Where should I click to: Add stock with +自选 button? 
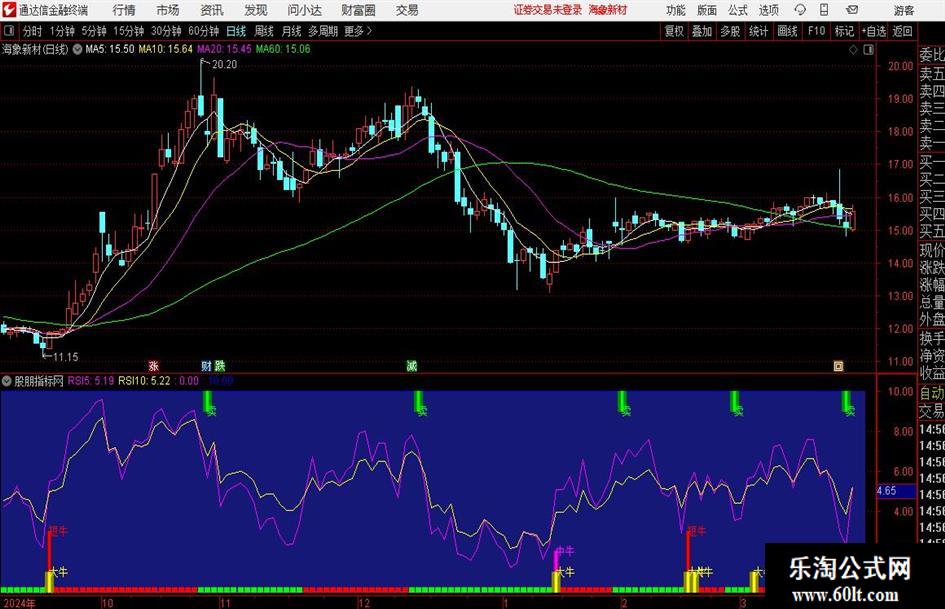point(873,31)
